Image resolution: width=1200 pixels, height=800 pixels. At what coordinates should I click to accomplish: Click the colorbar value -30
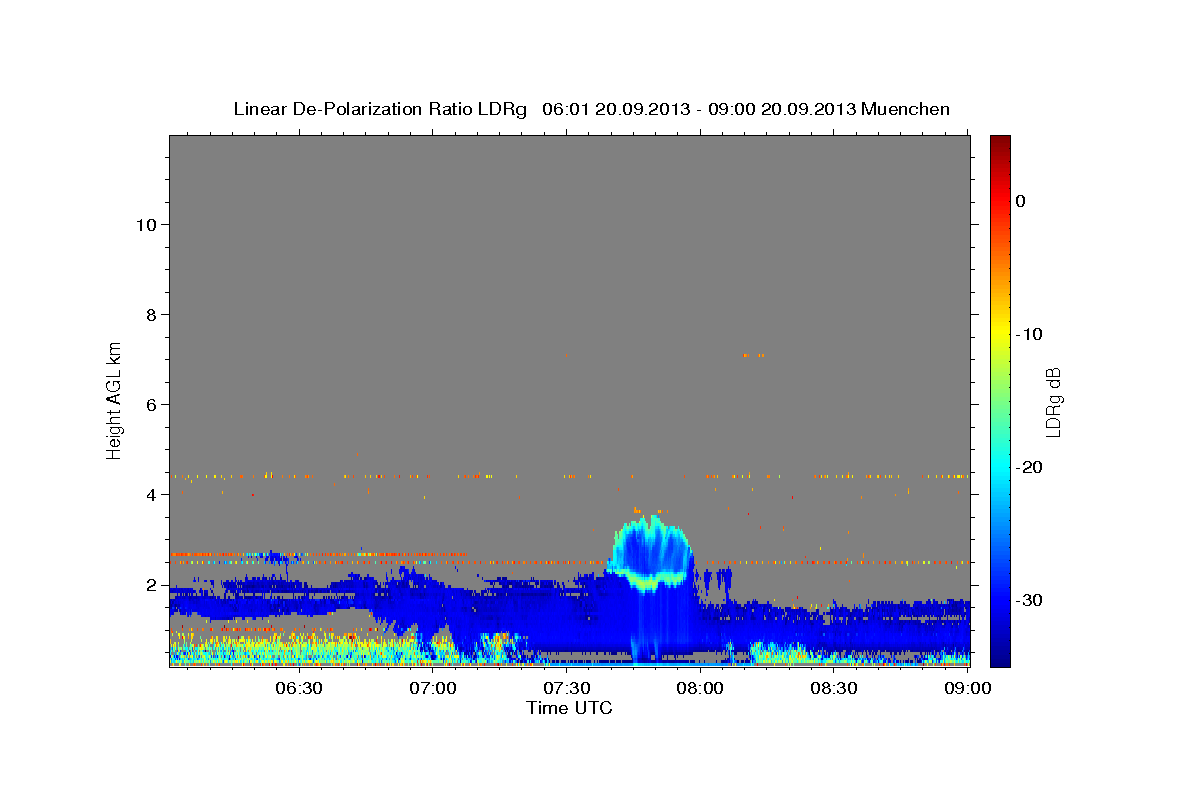(1029, 600)
